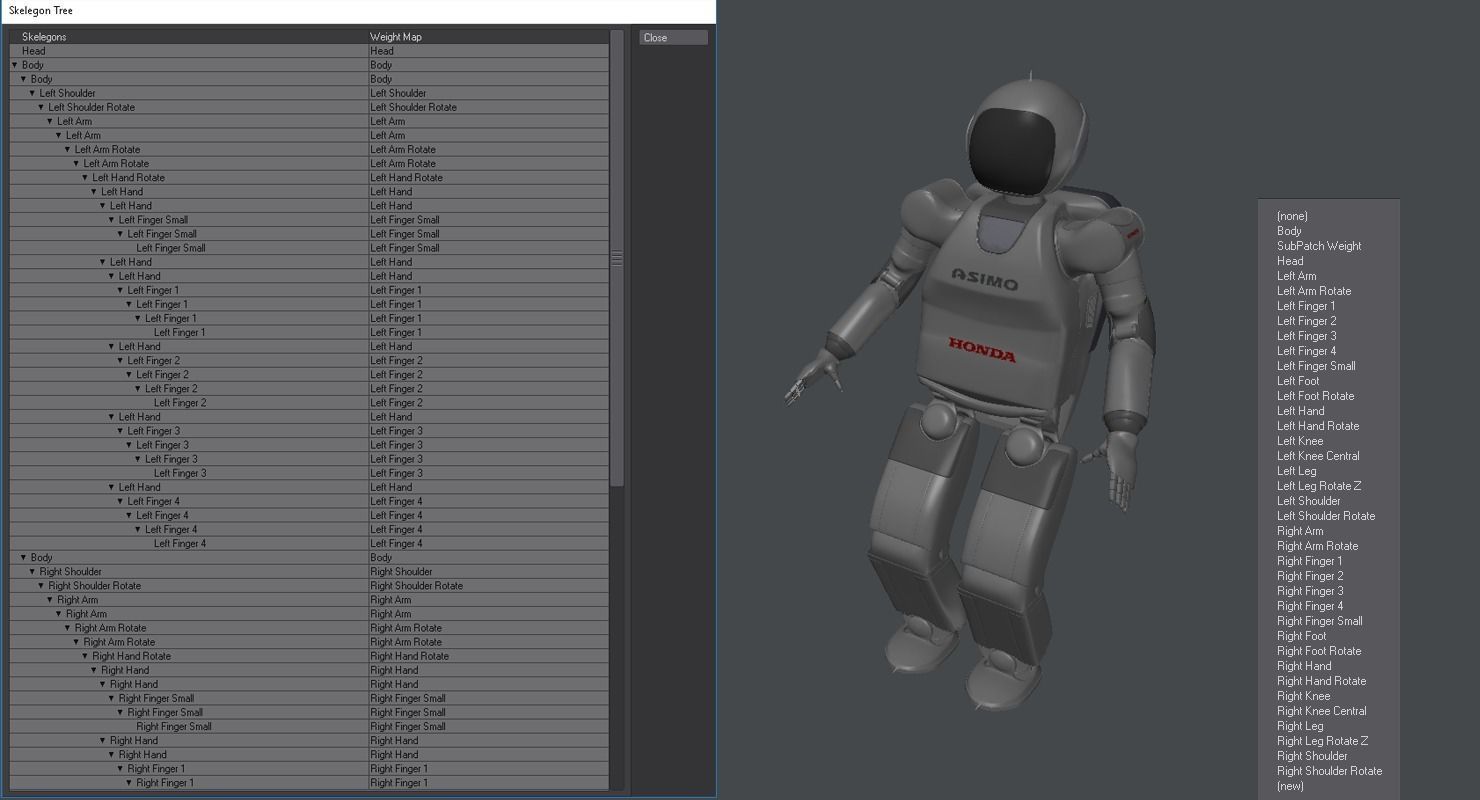Screen dimensions: 1480x800
Task: Select the Right Hand Rotate weight map cell
Action: pyautogui.click(x=488, y=656)
